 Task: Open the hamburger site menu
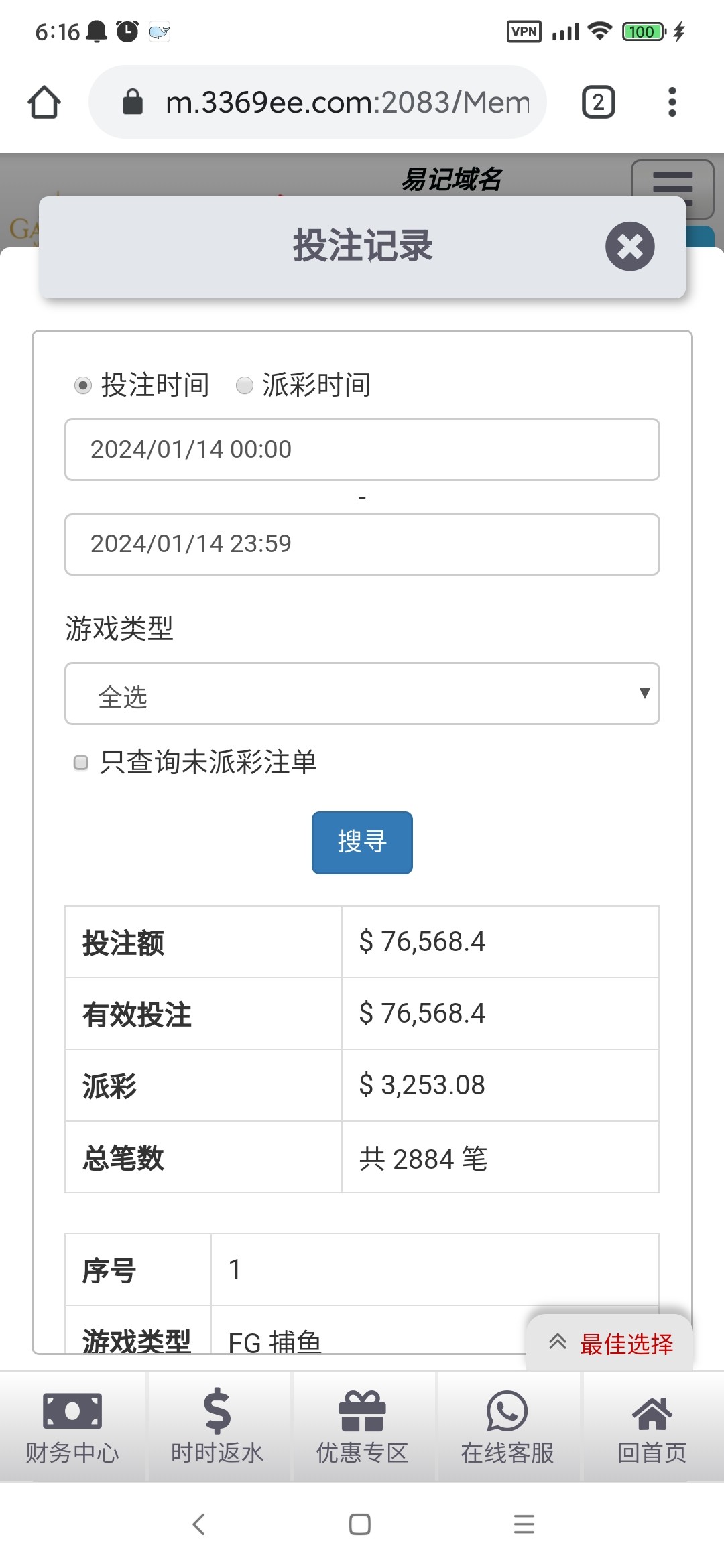pyautogui.click(x=672, y=185)
